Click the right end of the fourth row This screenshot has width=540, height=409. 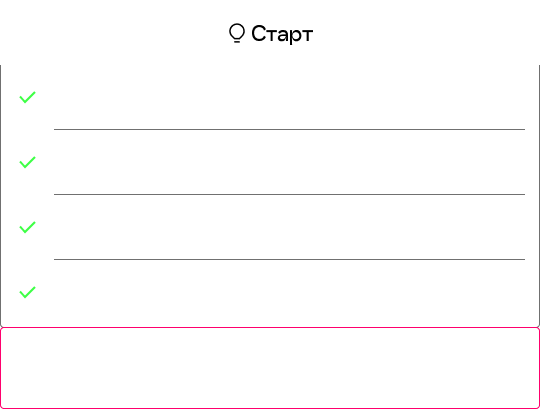coord(517,293)
